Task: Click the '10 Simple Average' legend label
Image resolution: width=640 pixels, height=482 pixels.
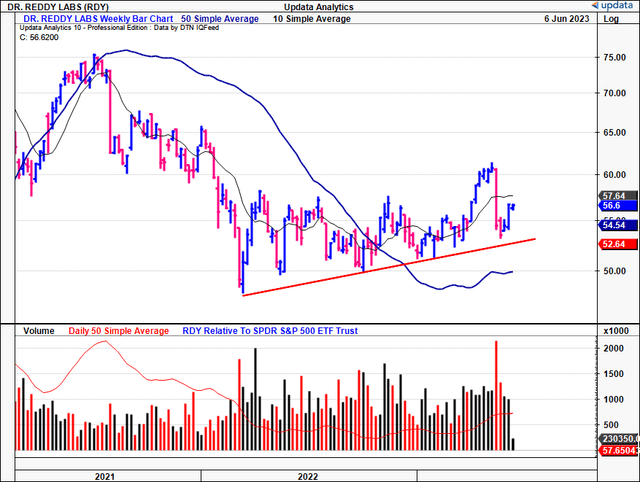Action: [x=312, y=19]
